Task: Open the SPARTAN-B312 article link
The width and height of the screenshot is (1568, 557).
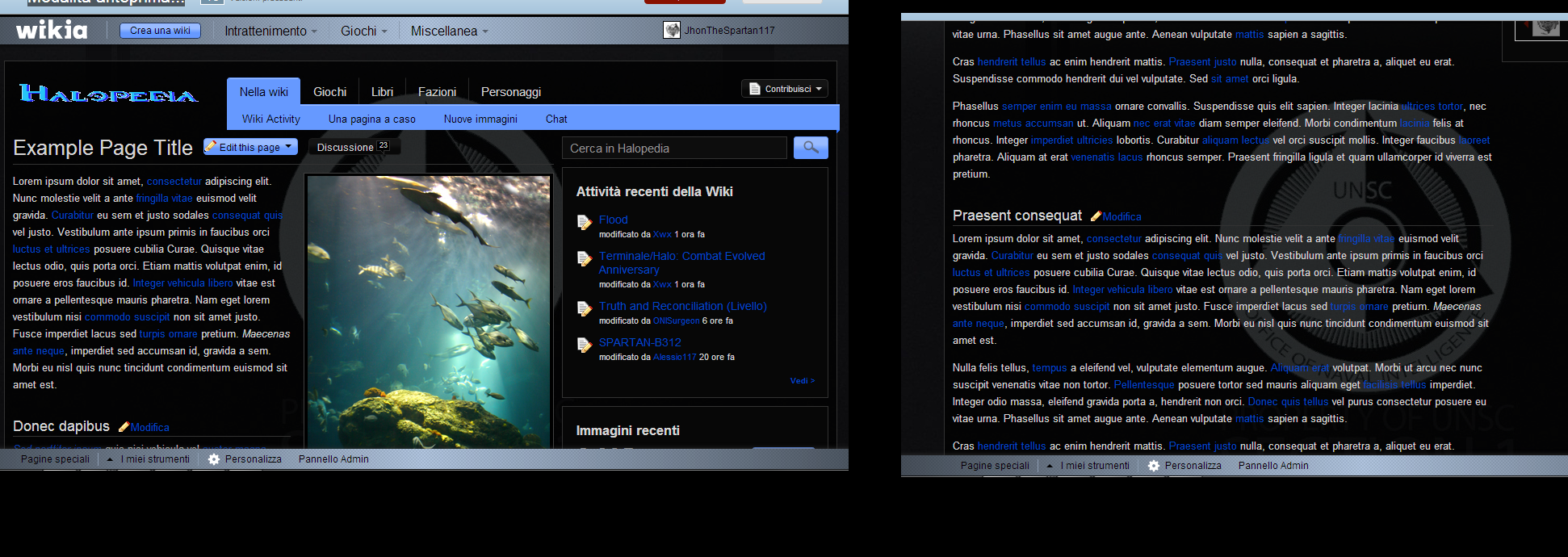Action: (x=639, y=342)
